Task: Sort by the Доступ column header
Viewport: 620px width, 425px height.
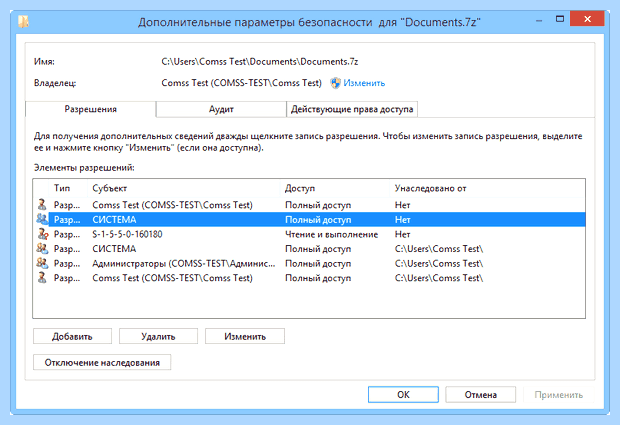Action: [335, 188]
